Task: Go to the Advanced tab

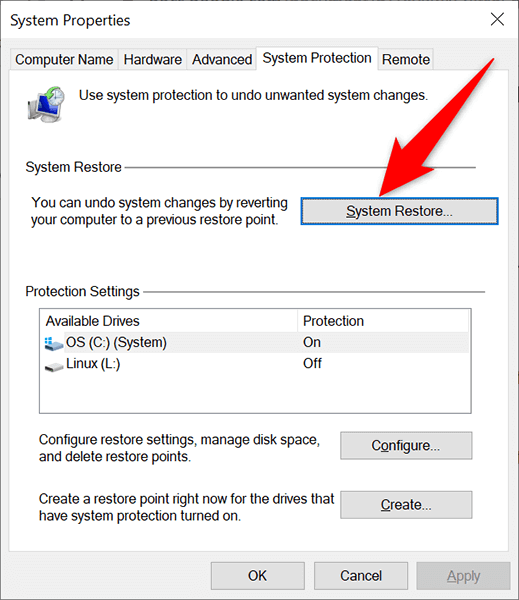Action: tap(222, 60)
